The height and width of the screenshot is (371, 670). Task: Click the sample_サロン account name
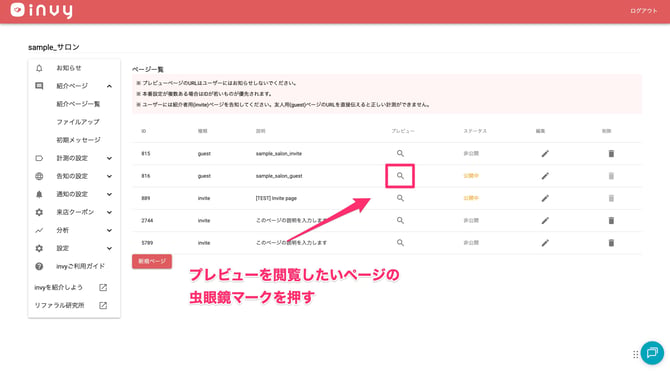[54, 47]
